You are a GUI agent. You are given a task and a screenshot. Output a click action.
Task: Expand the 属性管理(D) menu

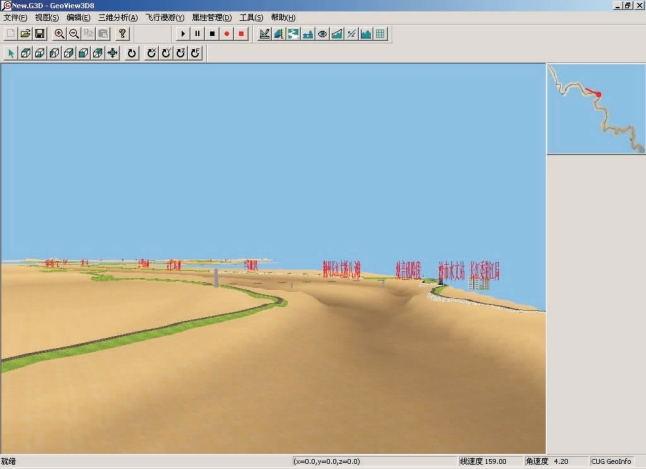[211, 18]
